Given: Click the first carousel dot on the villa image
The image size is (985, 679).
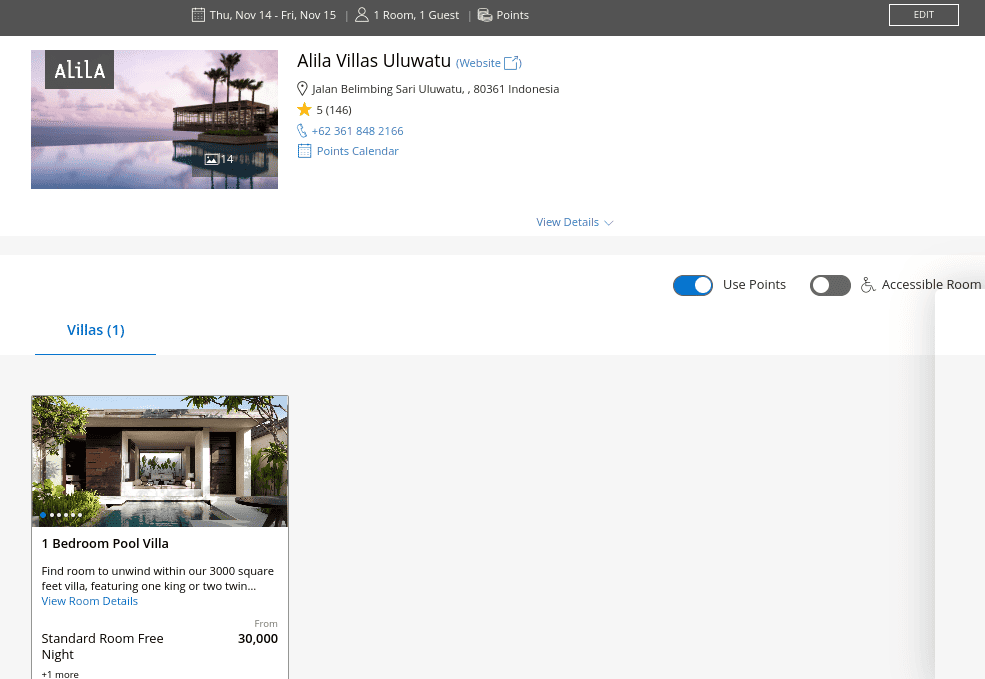Looking at the screenshot, I should click(43, 515).
